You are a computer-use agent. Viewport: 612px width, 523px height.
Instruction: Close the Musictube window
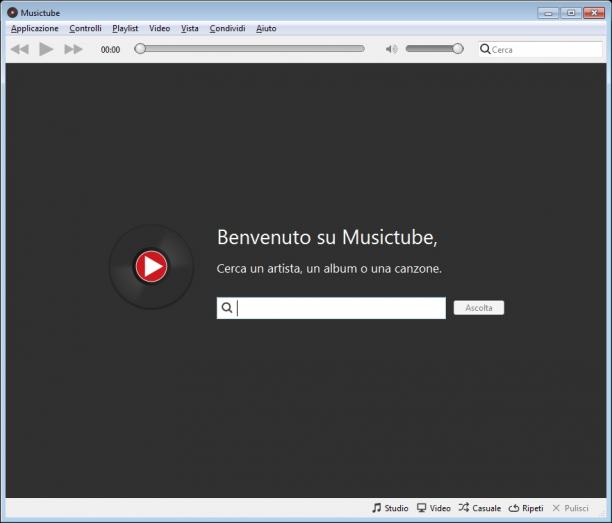[594, 13]
